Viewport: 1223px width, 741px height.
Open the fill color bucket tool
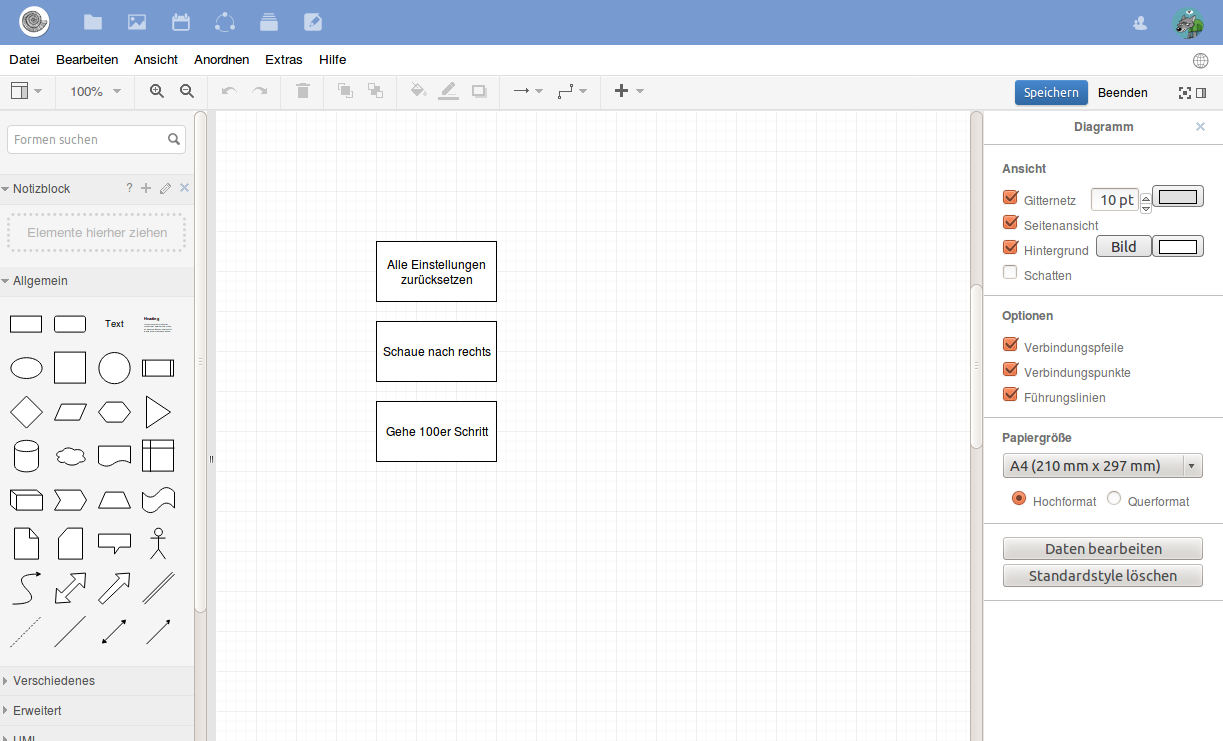[x=418, y=91]
